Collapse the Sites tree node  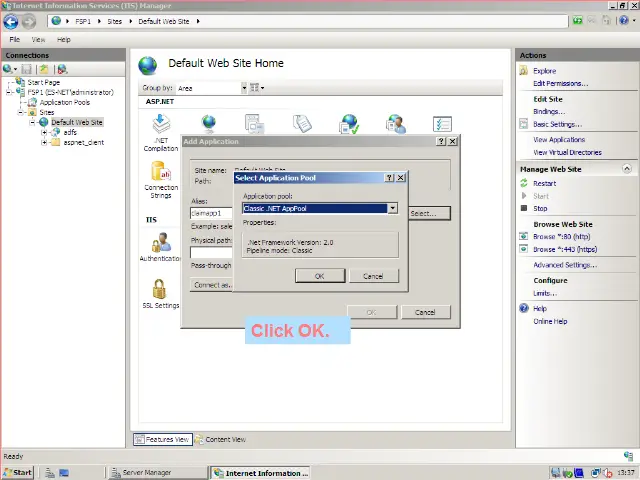(x=20, y=112)
